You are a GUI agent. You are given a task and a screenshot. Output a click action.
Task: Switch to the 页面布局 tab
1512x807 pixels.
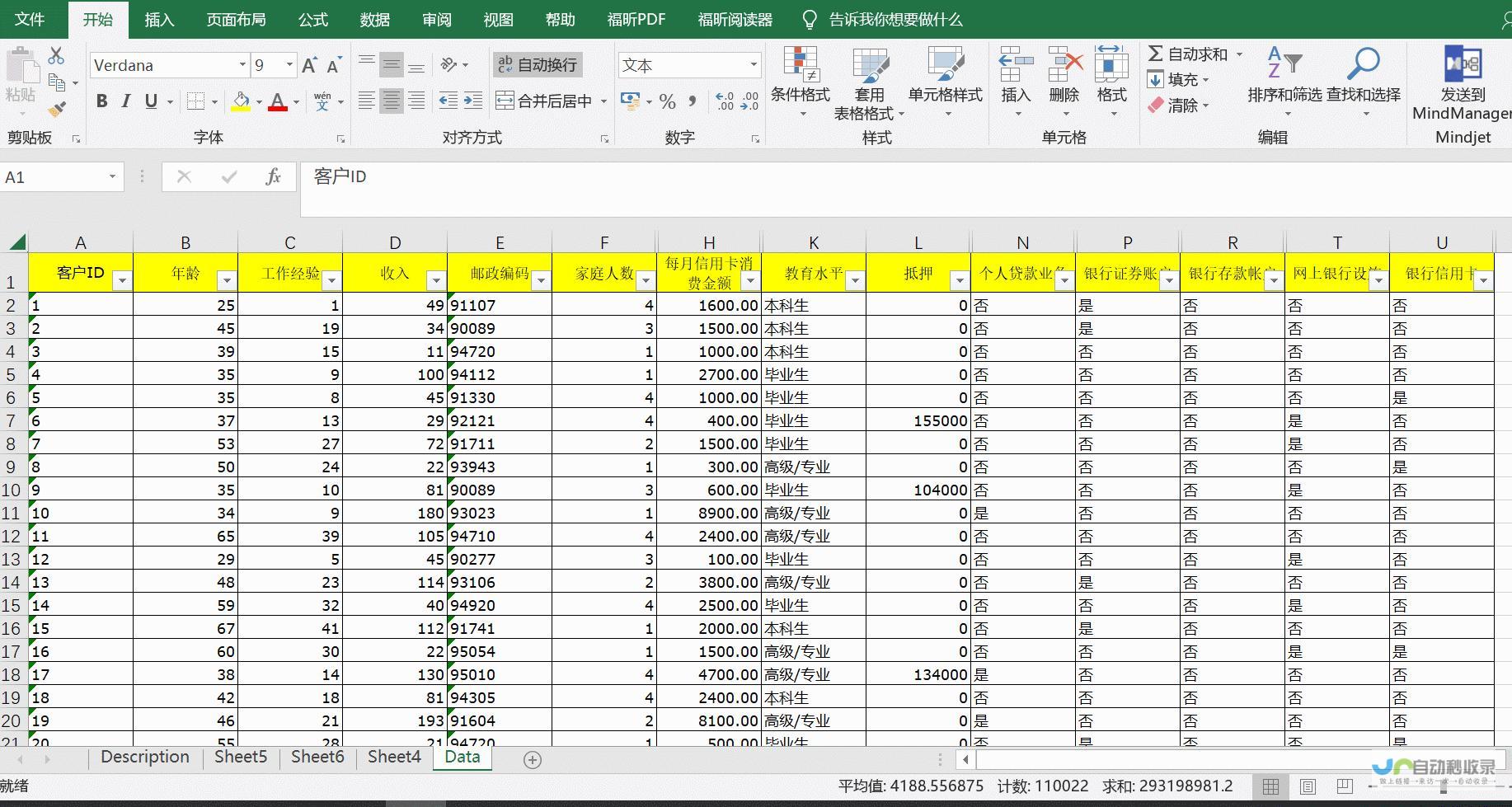[236, 19]
